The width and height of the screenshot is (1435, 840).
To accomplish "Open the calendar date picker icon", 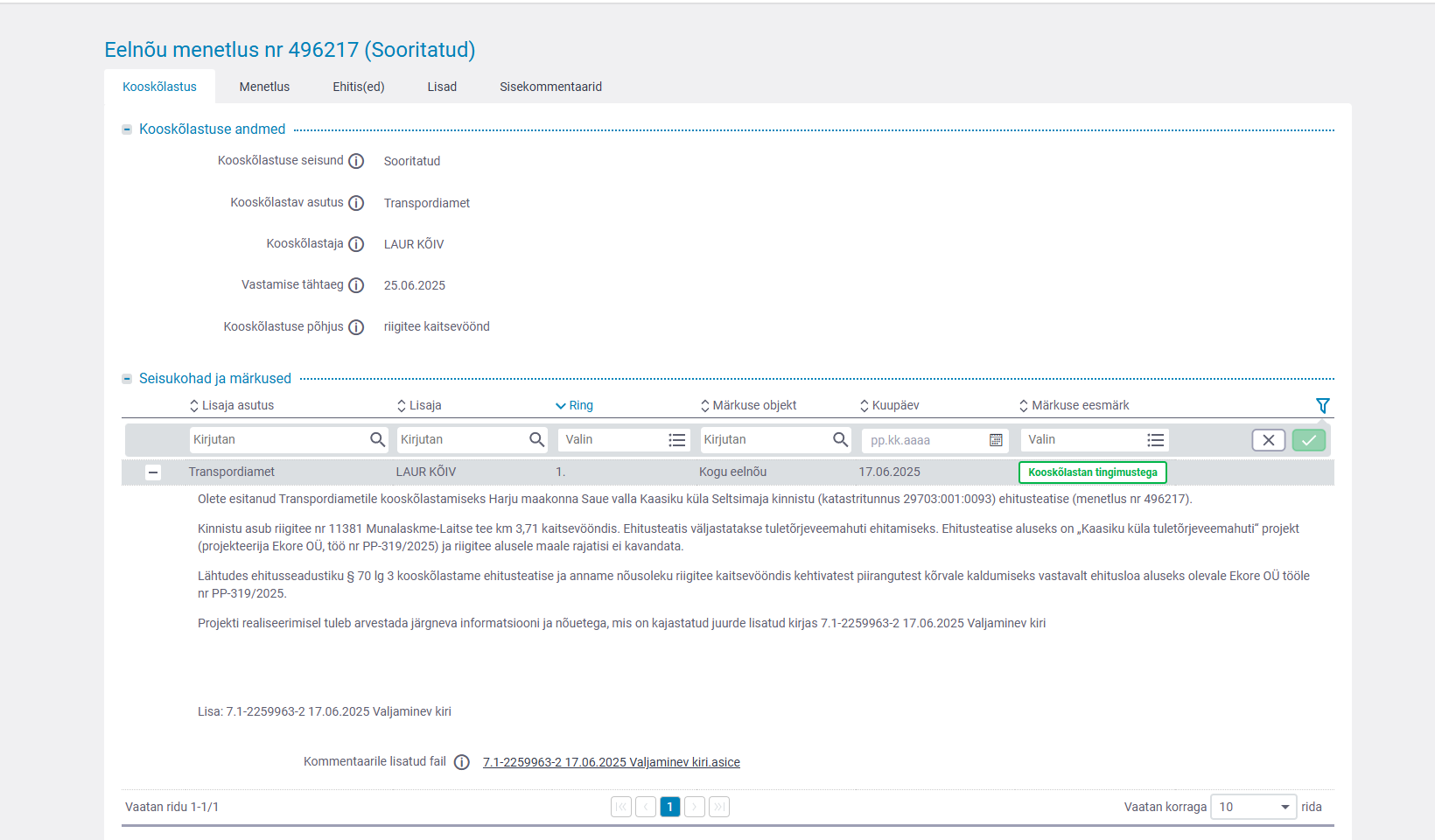I will (996, 440).
